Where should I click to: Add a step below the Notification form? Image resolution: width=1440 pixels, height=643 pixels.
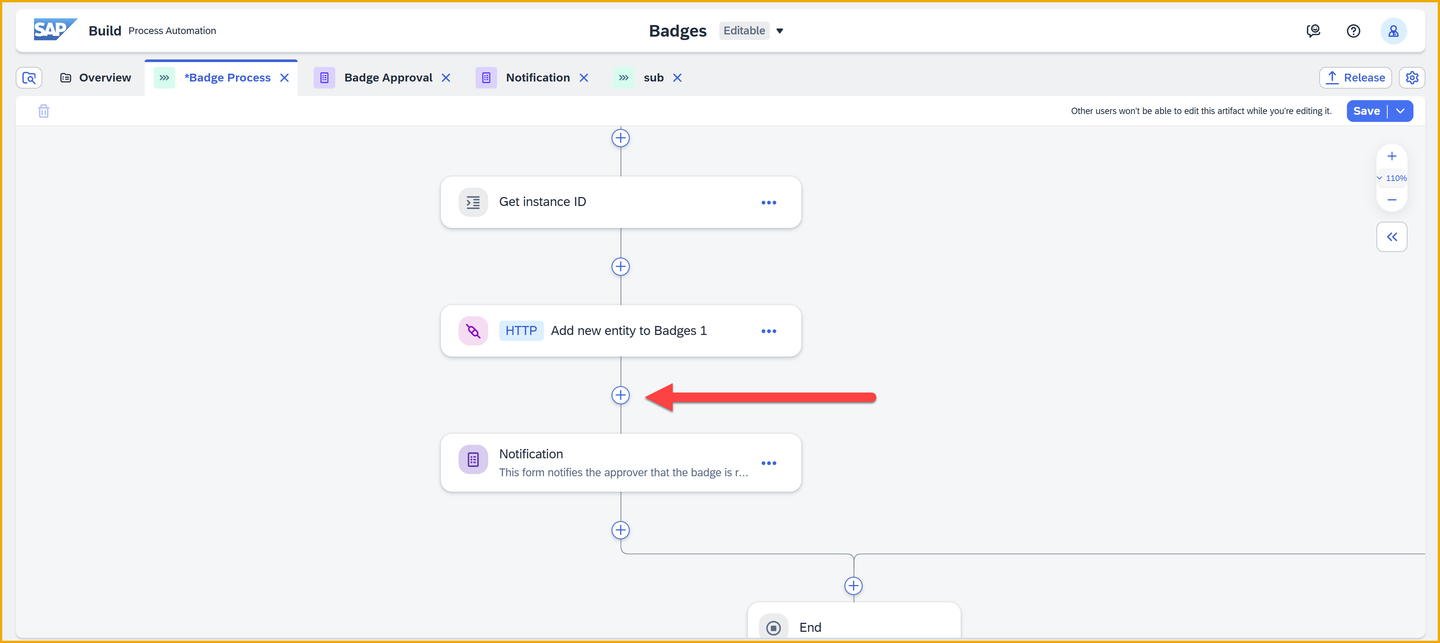click(621, 530)
